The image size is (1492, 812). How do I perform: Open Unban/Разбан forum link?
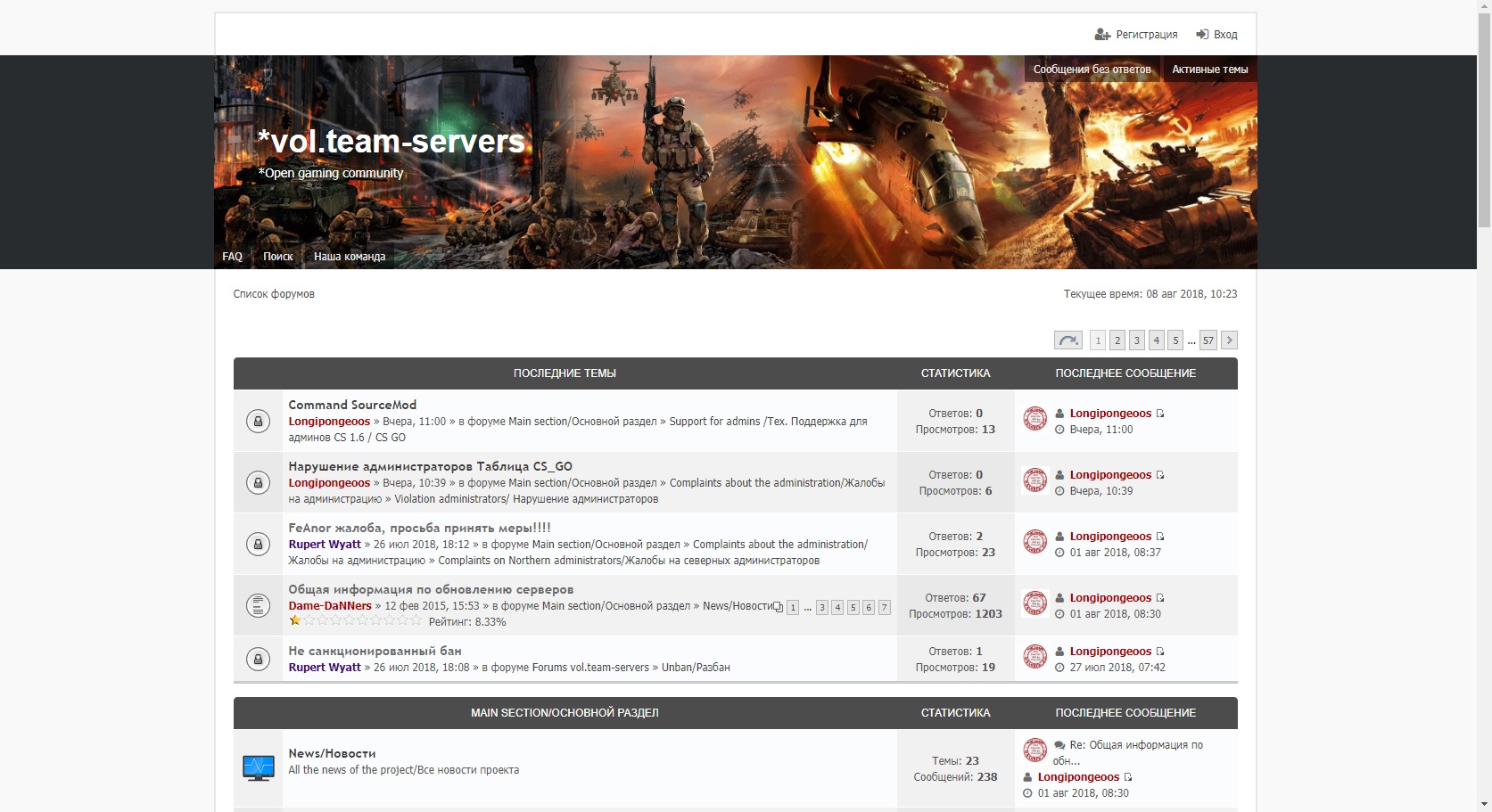tap(696, 668)
